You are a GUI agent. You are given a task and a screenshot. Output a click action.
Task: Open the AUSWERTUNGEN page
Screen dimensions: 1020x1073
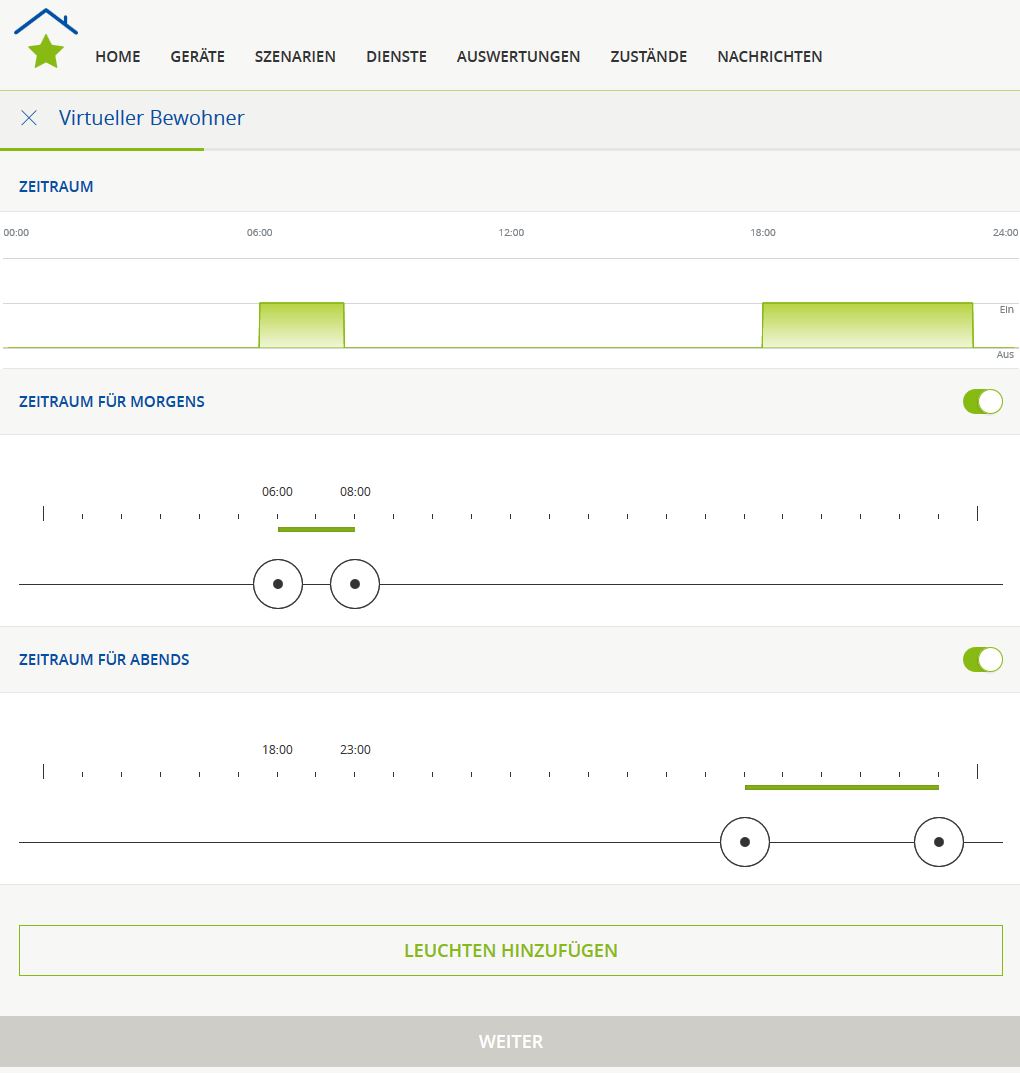518,57
